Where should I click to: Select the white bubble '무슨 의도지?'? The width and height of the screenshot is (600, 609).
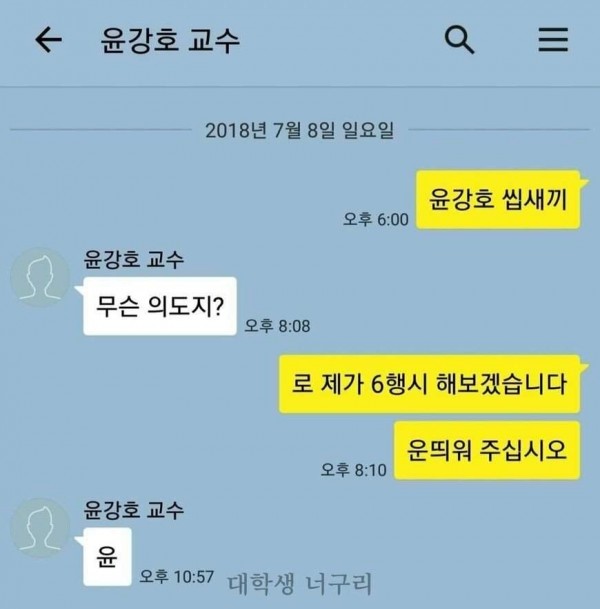coord(160,306)
